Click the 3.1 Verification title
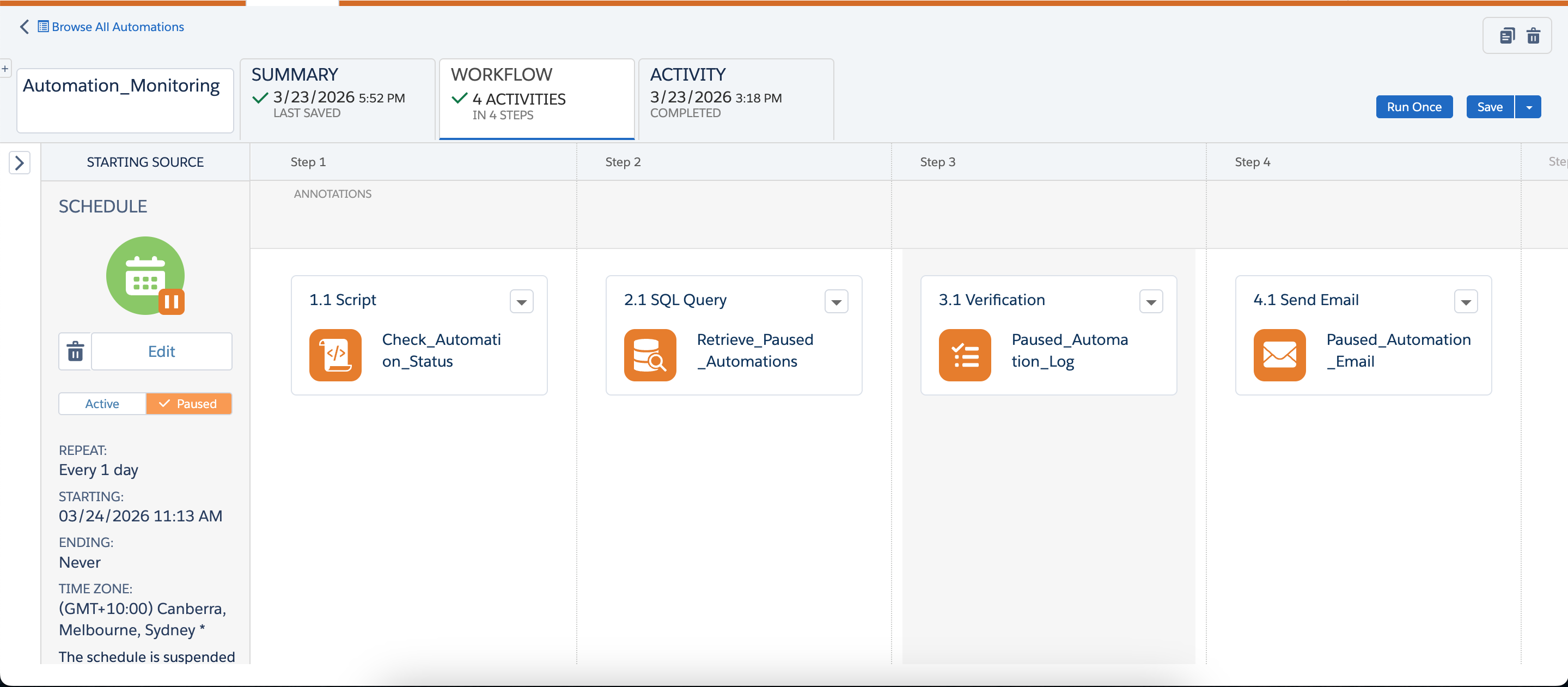 pyautogui.click(x=992, y=300)
